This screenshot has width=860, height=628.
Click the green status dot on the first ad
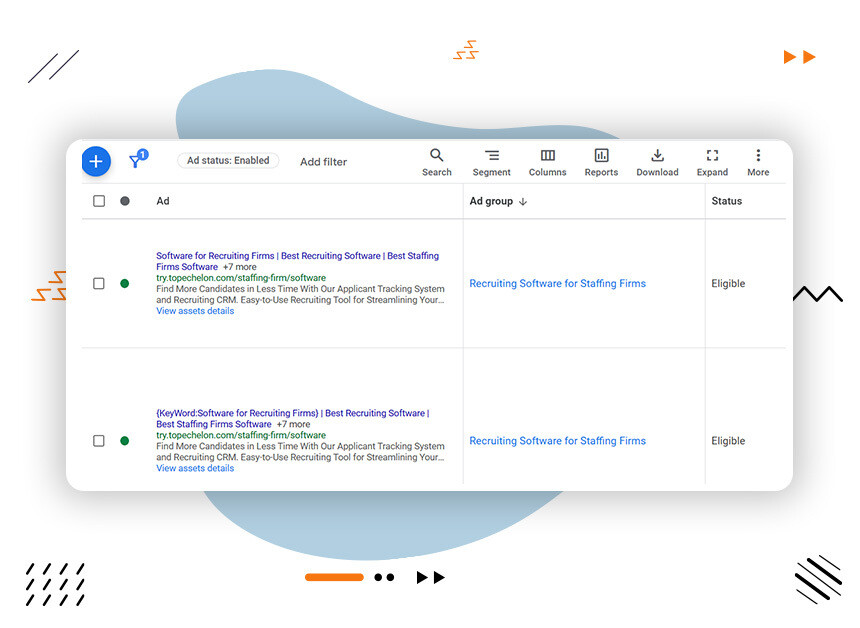pos(124,283)
